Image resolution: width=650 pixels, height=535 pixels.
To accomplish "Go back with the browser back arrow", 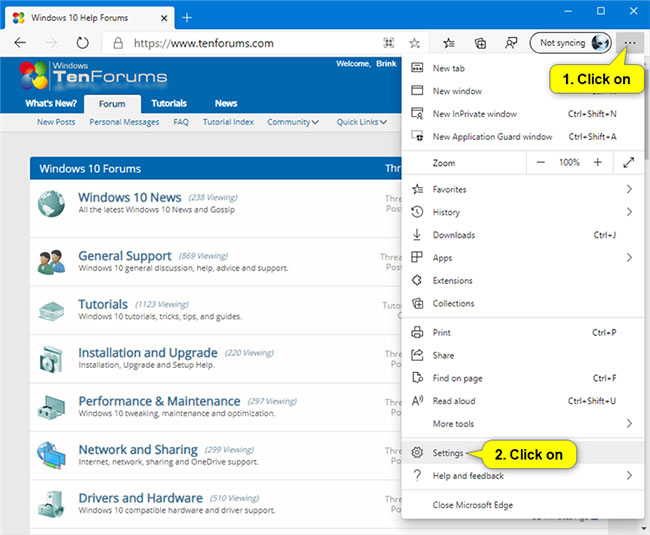I will click(x=20, y=43).
